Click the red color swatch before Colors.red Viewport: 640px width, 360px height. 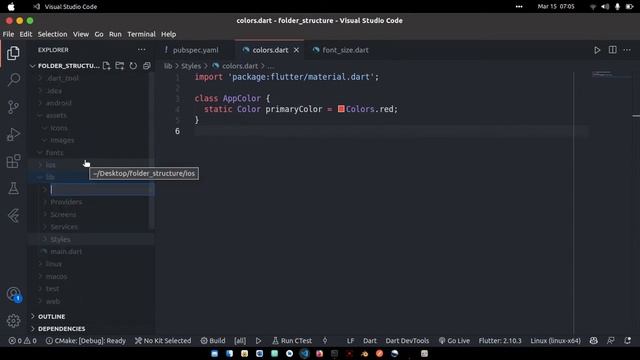pyautogui.click(x=341, y=109)
